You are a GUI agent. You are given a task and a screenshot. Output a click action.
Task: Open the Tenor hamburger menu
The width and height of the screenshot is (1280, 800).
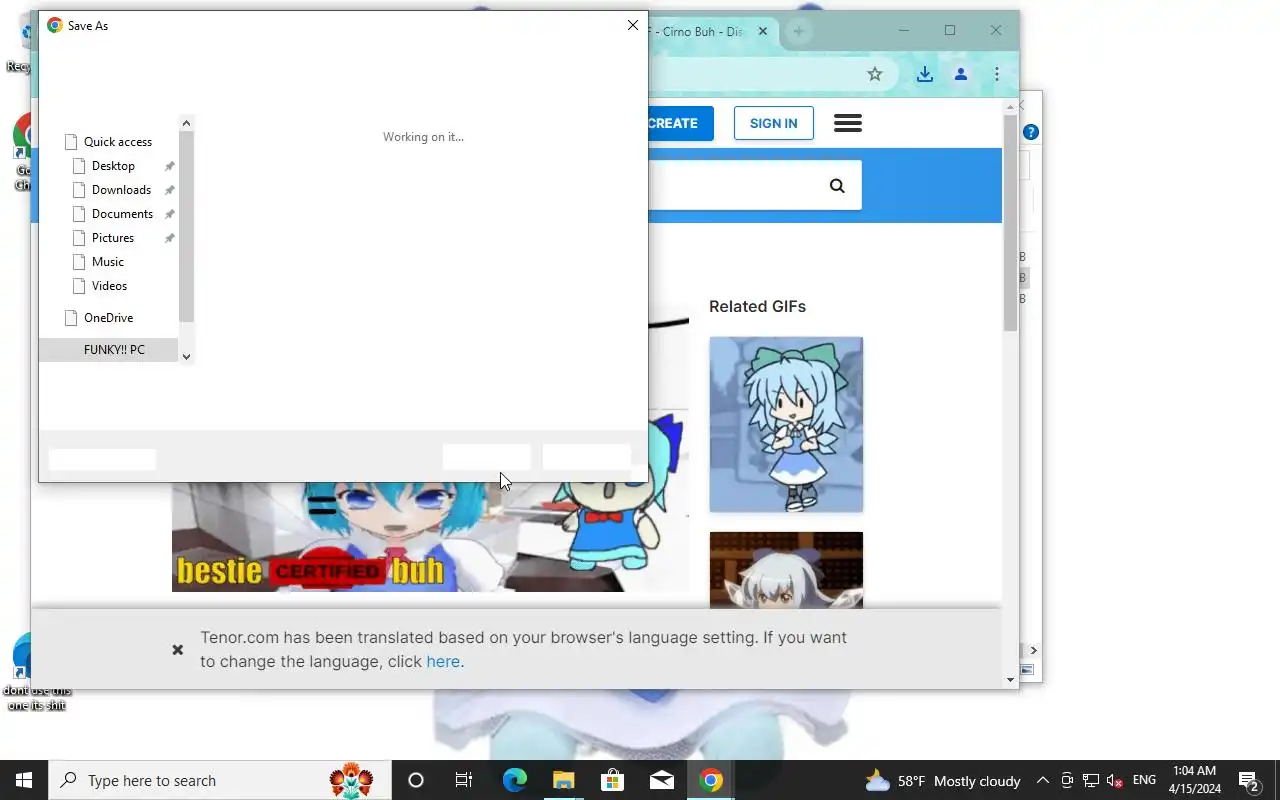click(848, 123)
